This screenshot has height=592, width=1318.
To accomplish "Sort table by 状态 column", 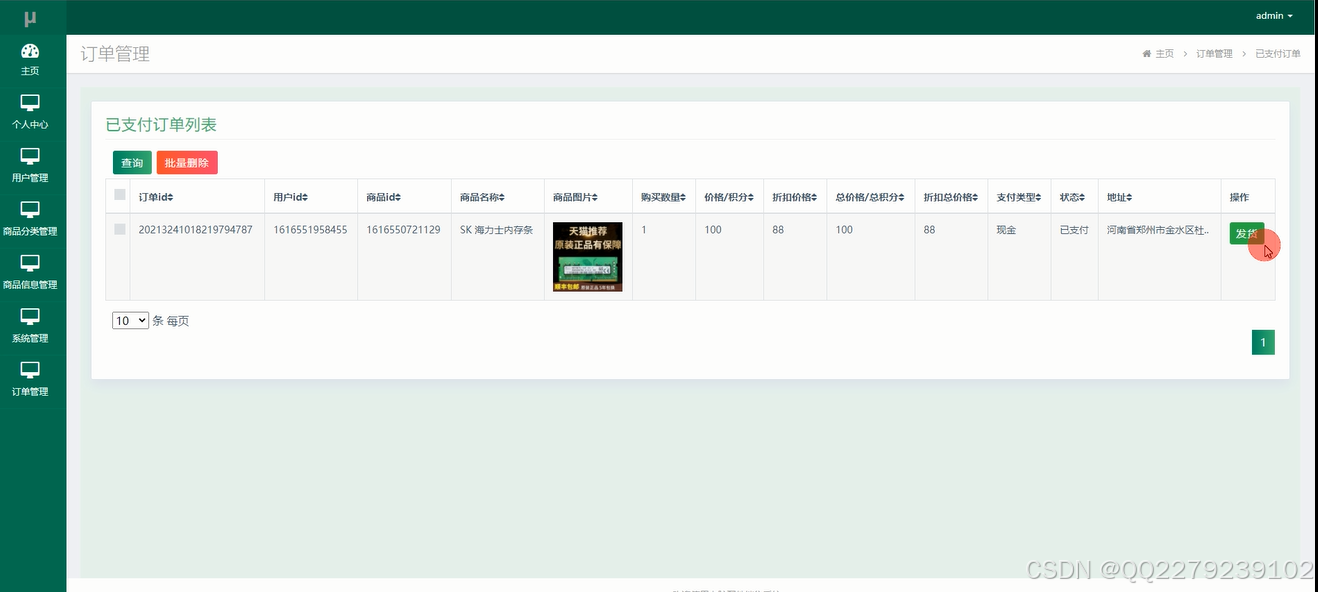I will click(1072, 197).
